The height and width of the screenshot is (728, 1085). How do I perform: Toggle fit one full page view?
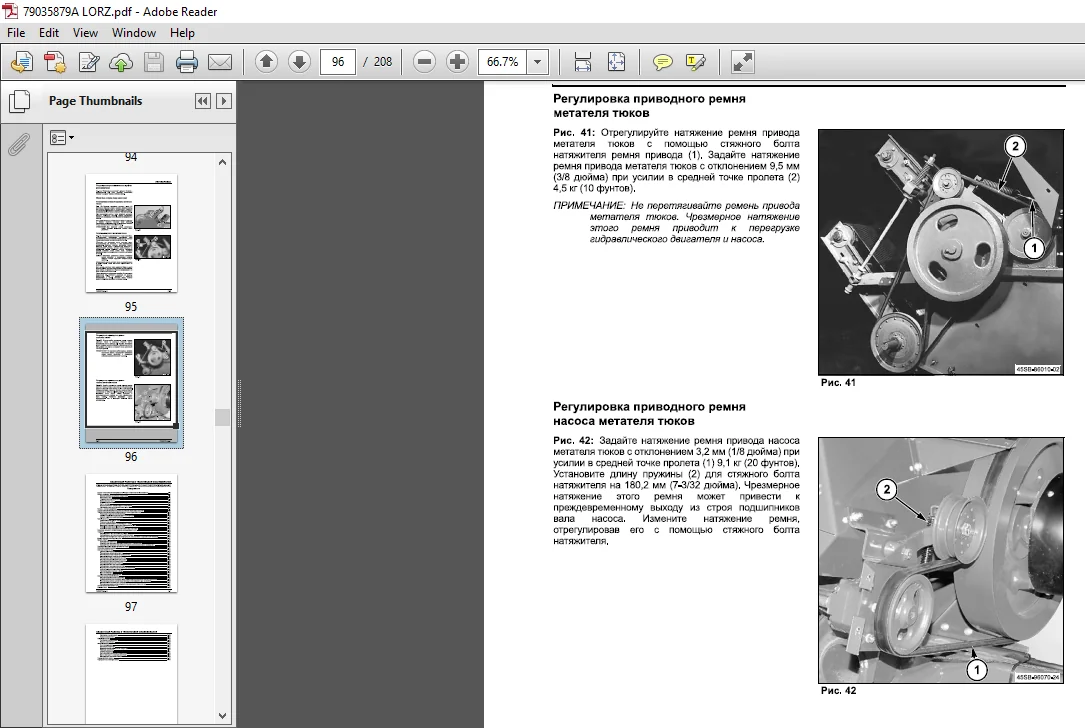point(616,62)
